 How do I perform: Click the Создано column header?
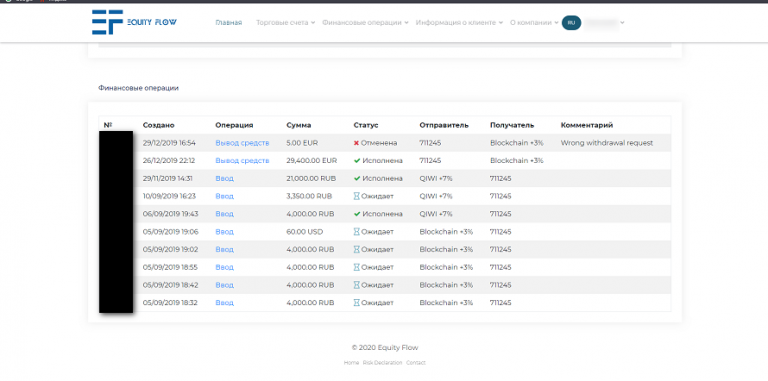[158, 125]
